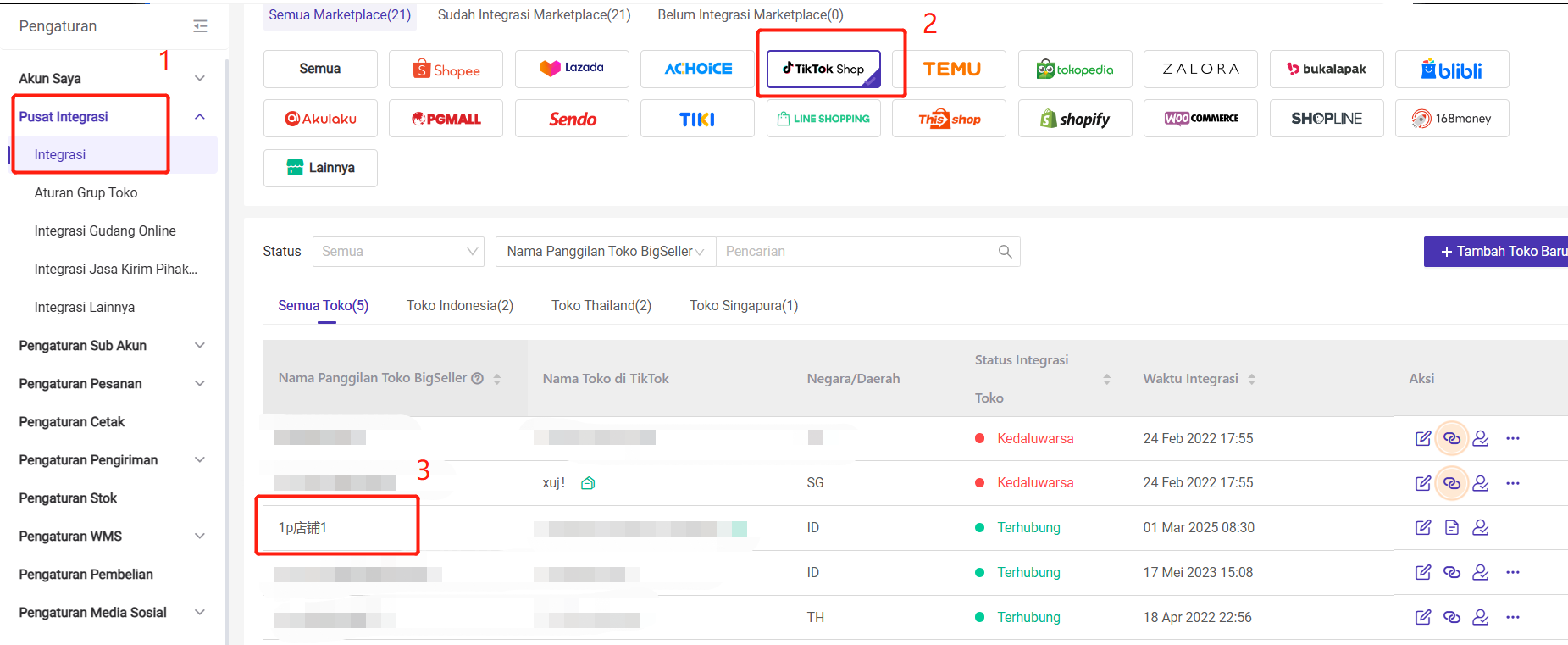Select the TikTok Shop marketplace filter
1568x645 pixels.
pyautogui.click(x=823, y=69)
